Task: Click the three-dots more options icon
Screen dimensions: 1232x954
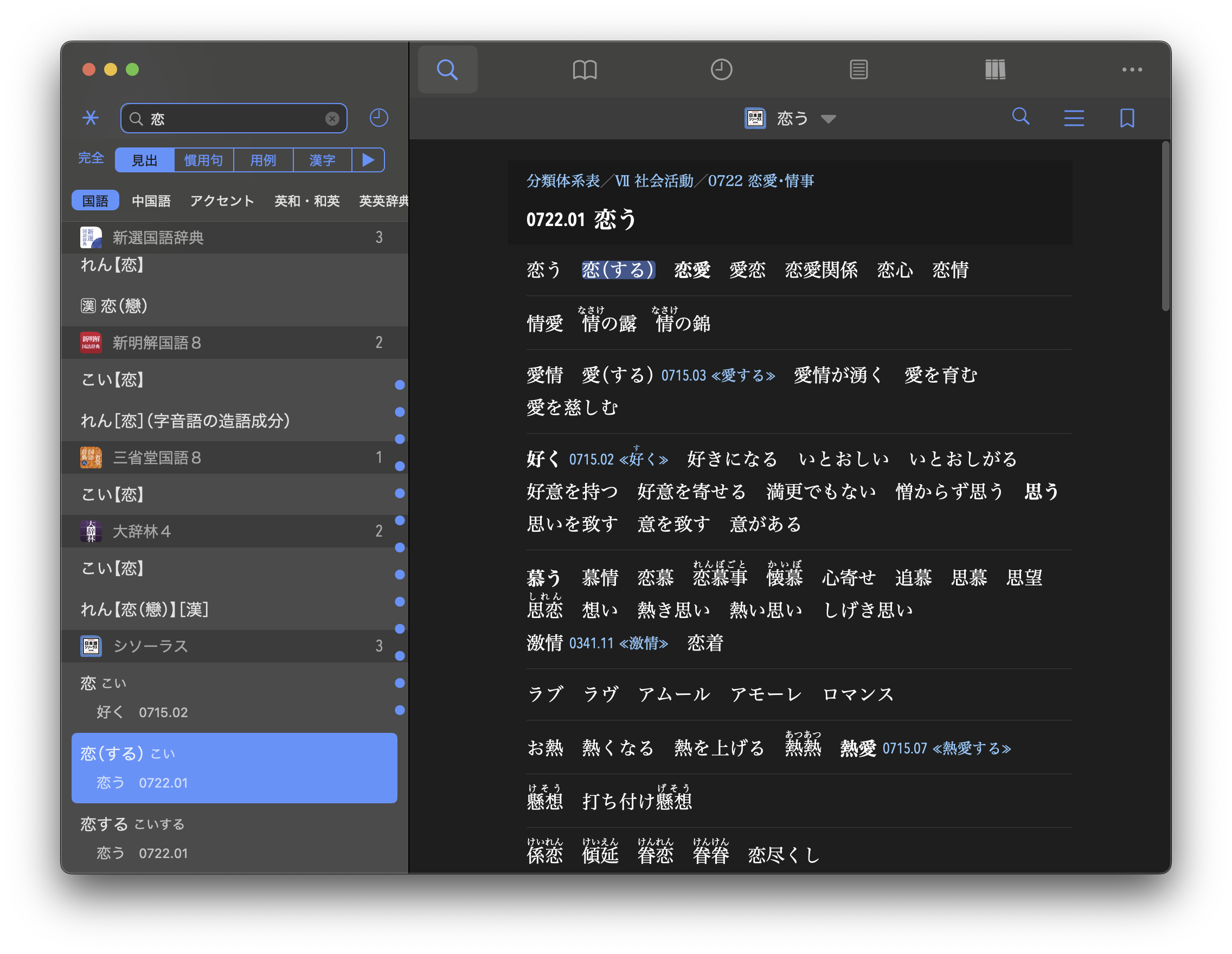Action: click(1132, 70)
